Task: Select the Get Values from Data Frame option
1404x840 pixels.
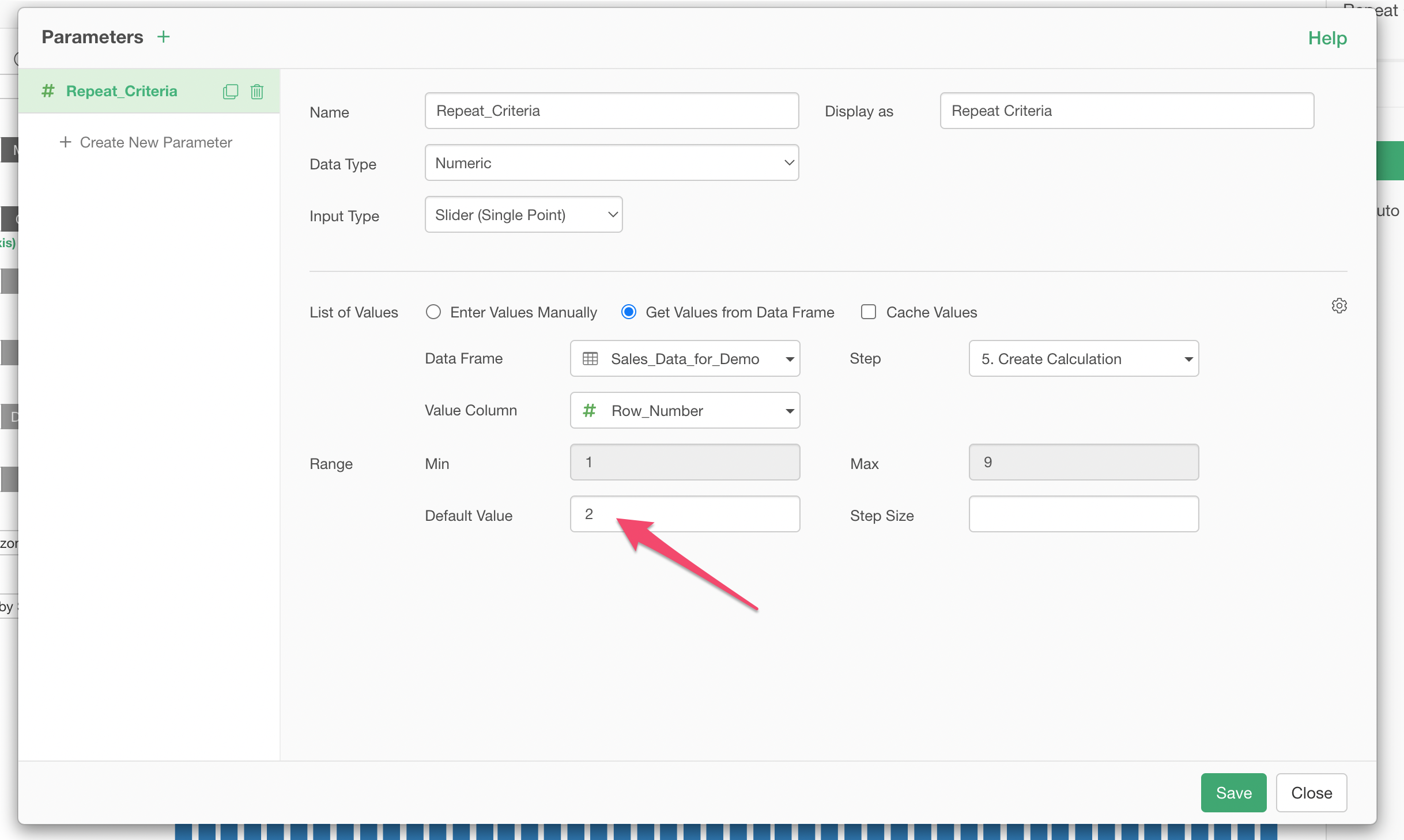Action: coord(628,312)
